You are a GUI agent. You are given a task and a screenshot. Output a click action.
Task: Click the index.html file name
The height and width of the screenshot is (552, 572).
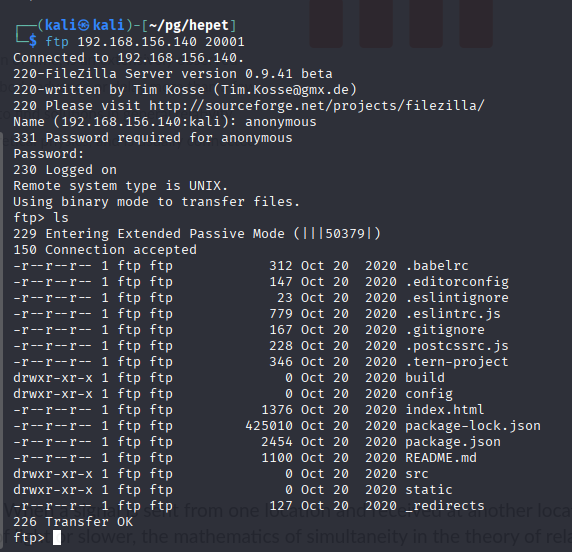445,410
